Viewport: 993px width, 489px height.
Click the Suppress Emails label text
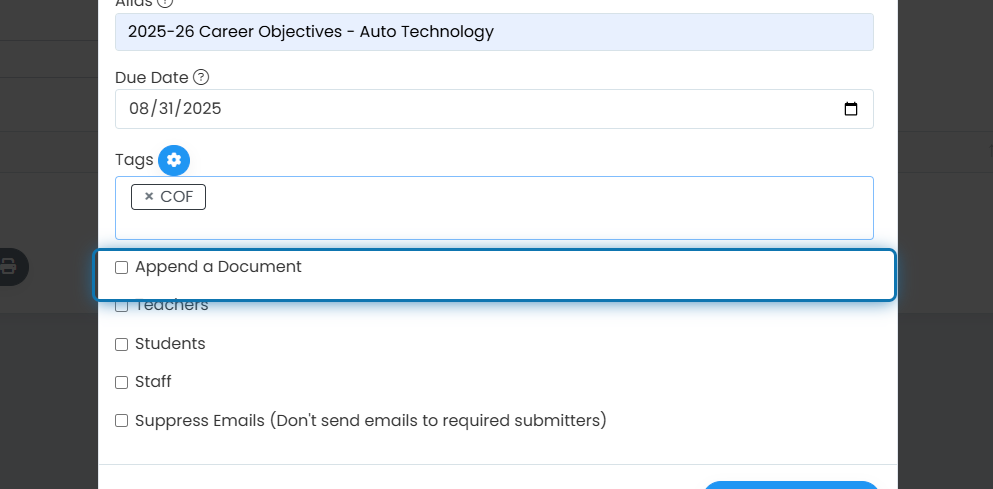tap(371, 421)
